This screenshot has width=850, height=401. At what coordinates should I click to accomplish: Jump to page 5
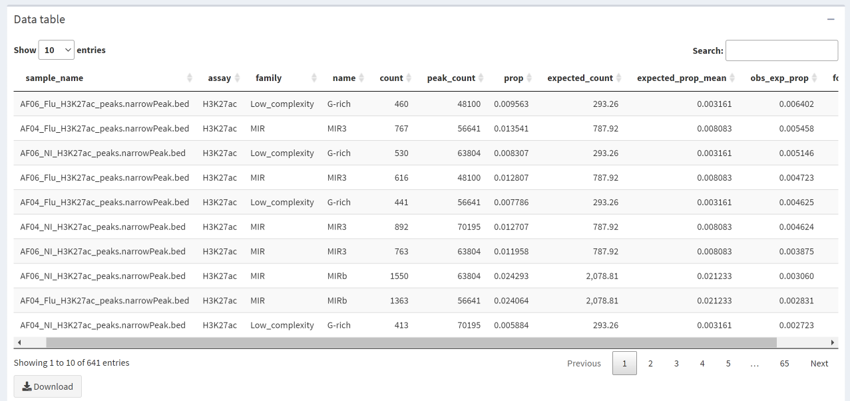pos(728,364)
